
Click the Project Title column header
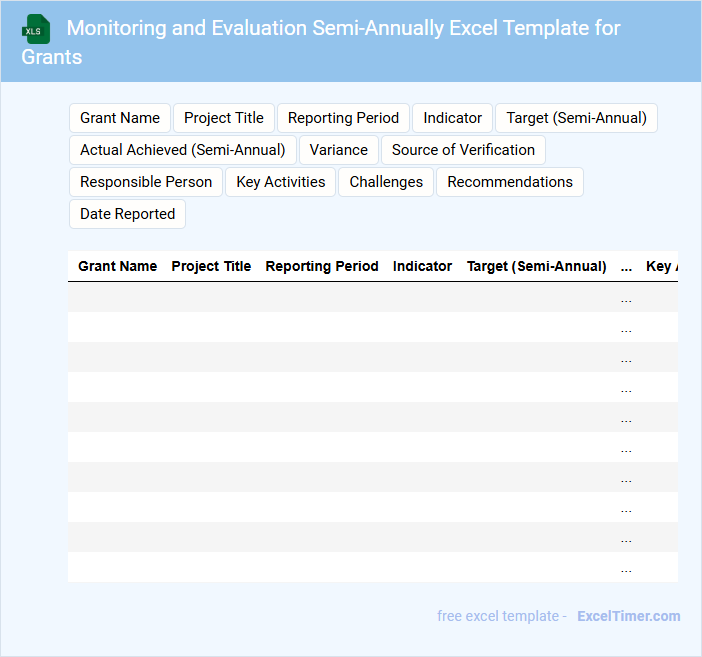tap(211, 267)
